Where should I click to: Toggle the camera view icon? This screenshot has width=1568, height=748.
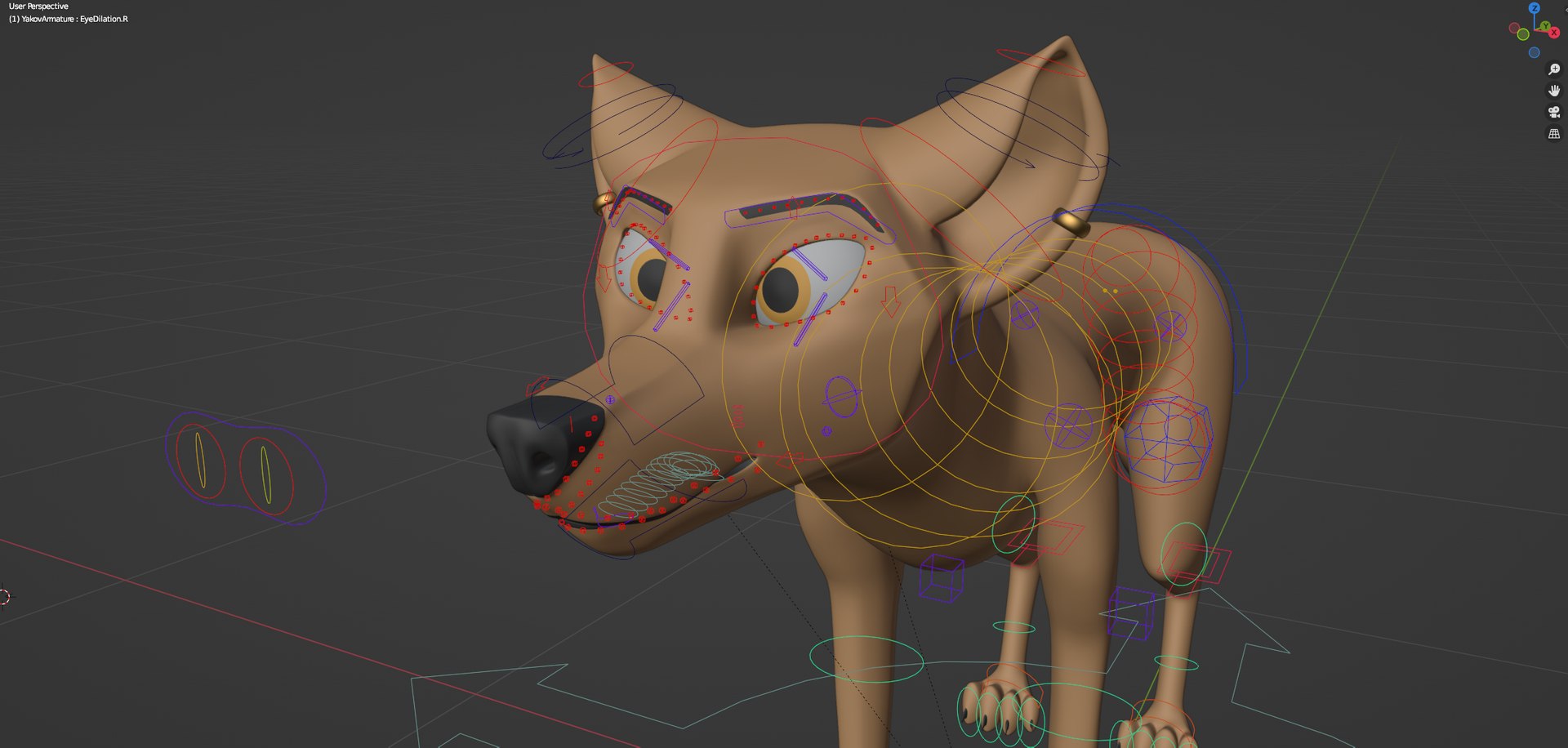point(1554,112)
